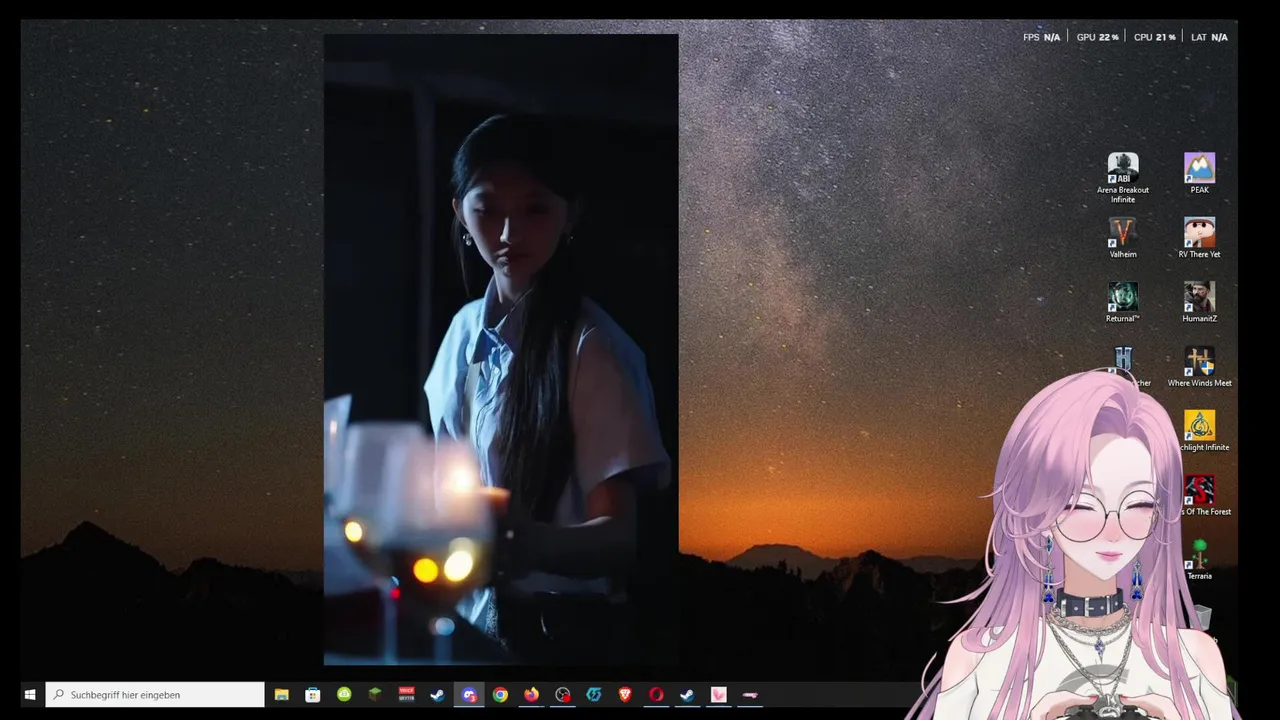This screenshot has width=1280, height=720.
Task: Select the Arena Breakout Infinite desktop icon
Action: coord(1122,178)
